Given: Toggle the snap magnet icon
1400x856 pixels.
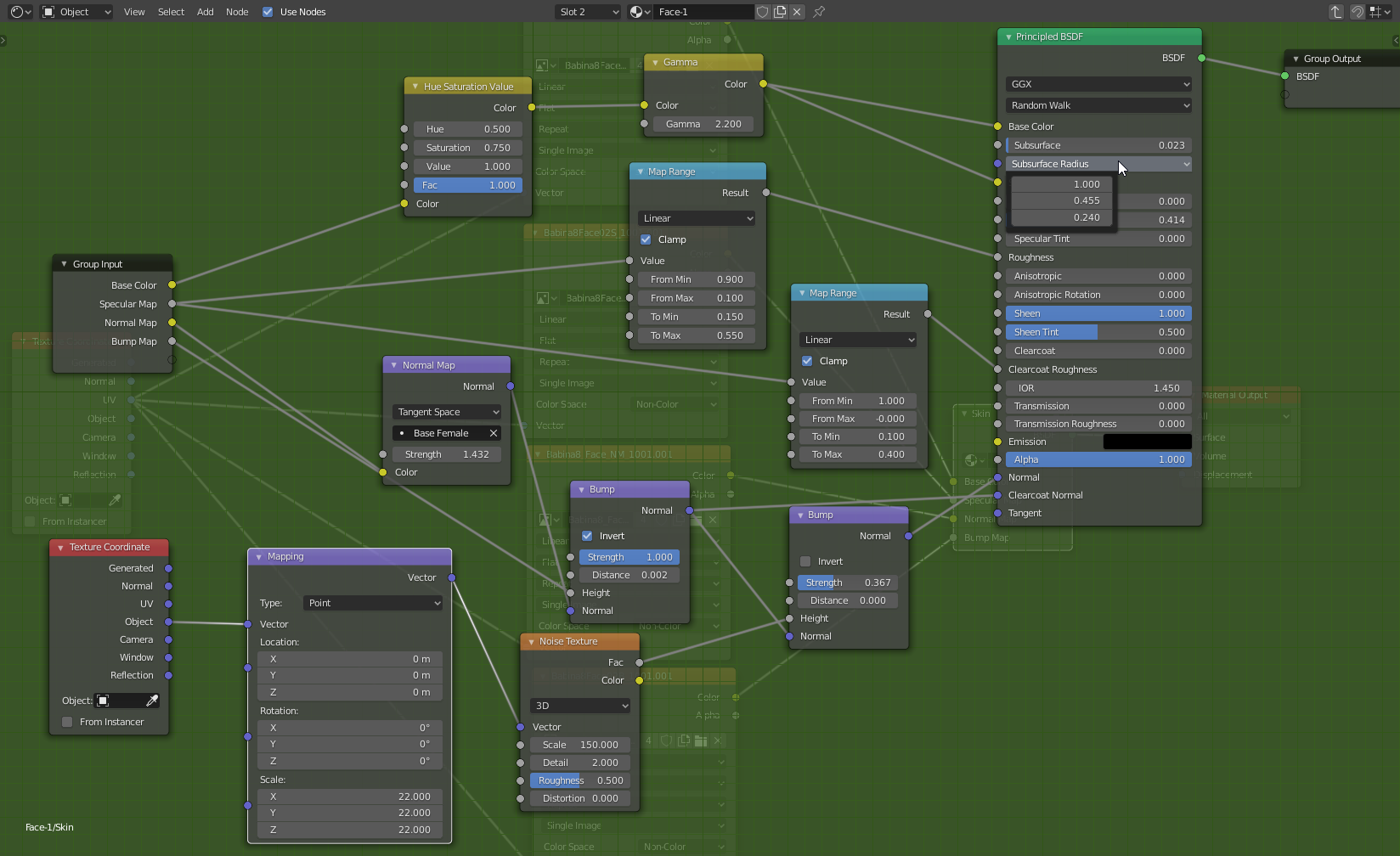Looking at the screenshot, I should (1358, 12).
